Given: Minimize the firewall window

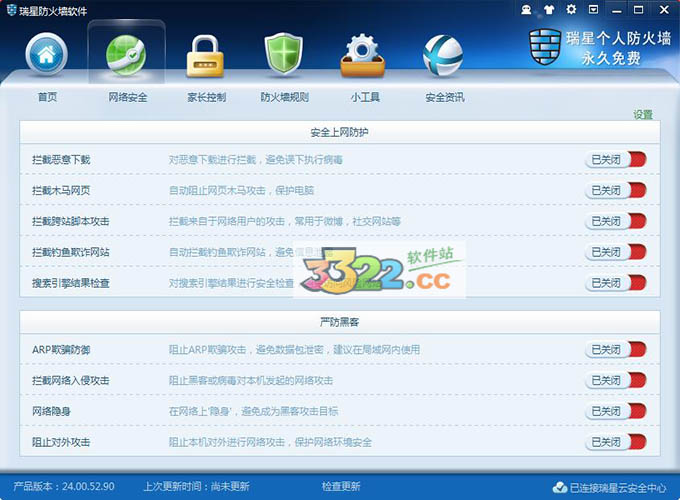Looking at the screenshot, I should click(x=616, y=10).
